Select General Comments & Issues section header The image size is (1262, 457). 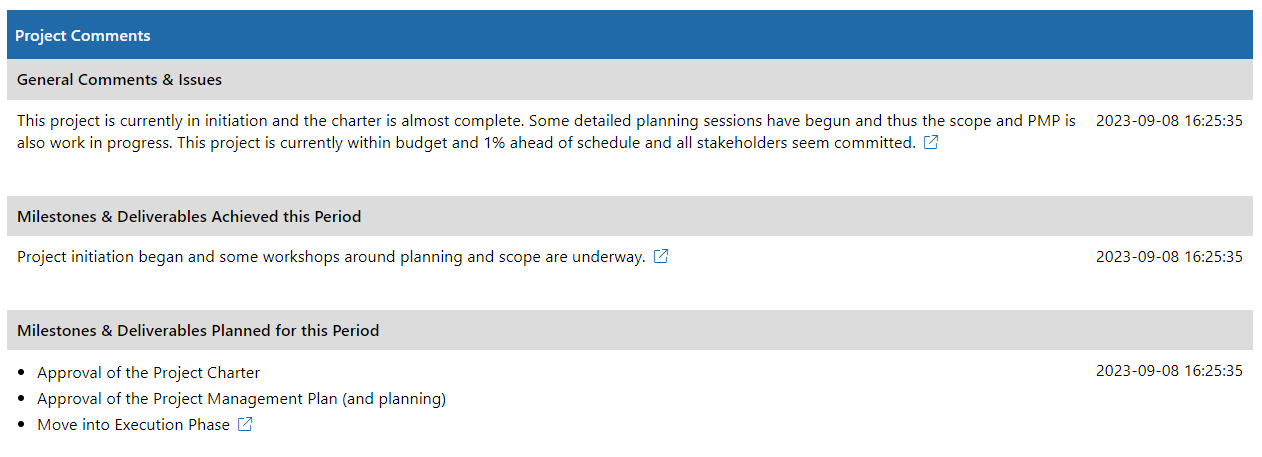click(629, 79)
